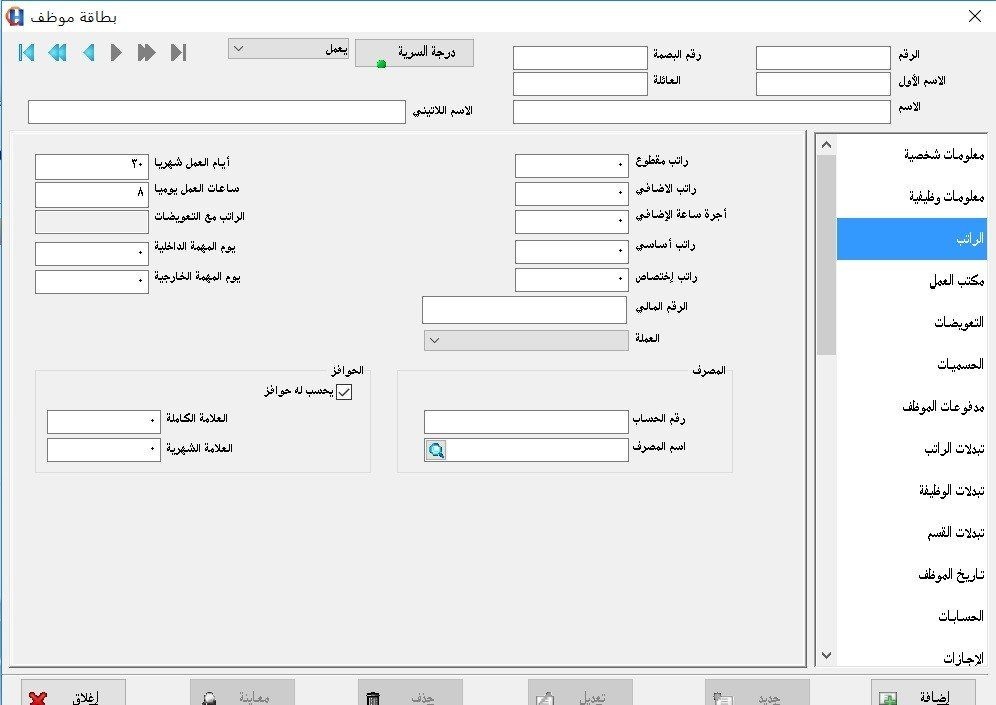This screenshot has width=996, height=705.
Task: Toggle the يحسب له حوافز checkbox
Action: pos(344,392)
